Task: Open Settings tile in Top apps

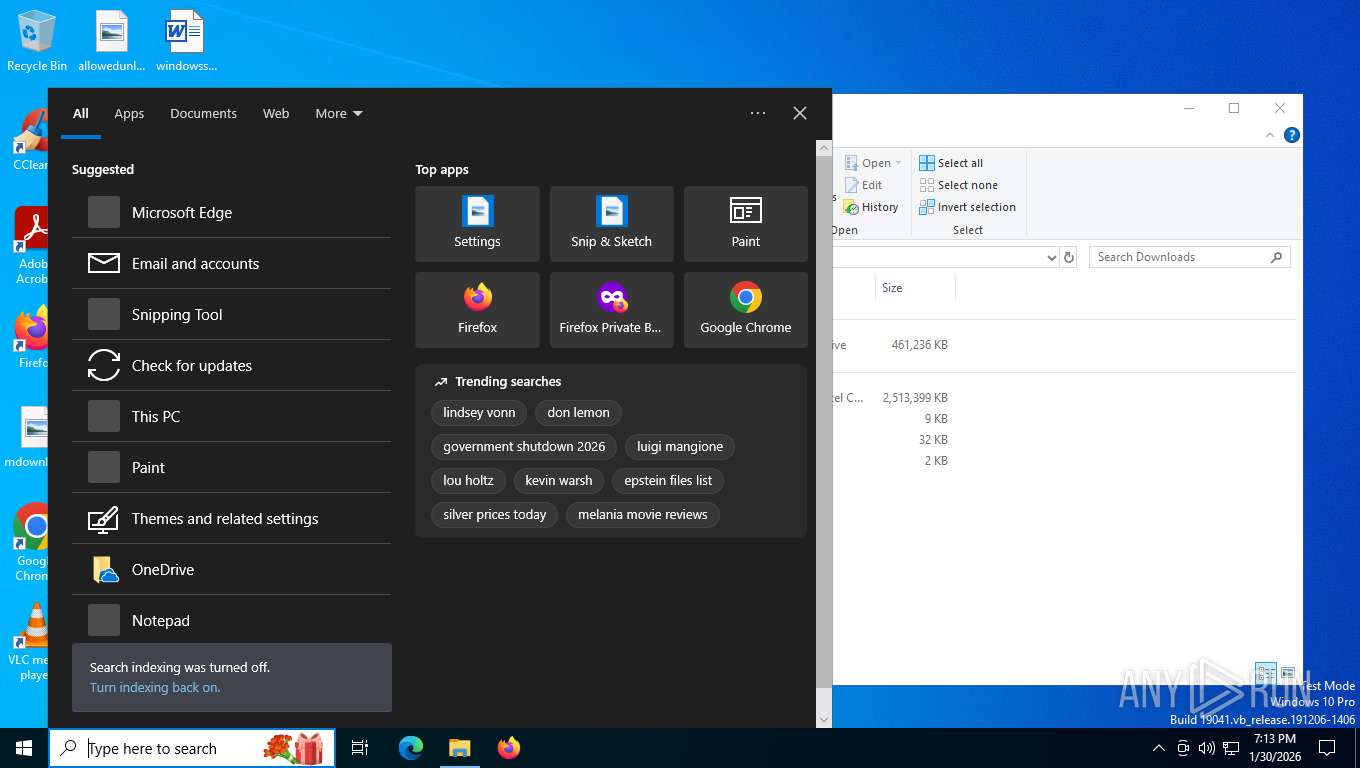Action: click(477, 224)
